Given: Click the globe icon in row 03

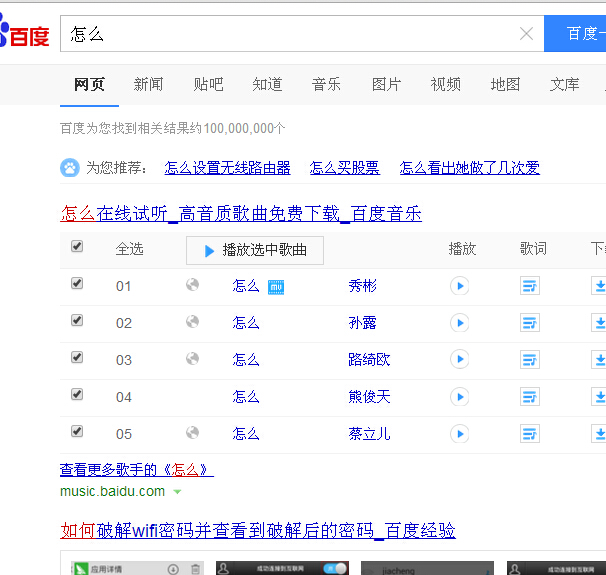Looking at the screenshot, I should [x=192, y=359].
